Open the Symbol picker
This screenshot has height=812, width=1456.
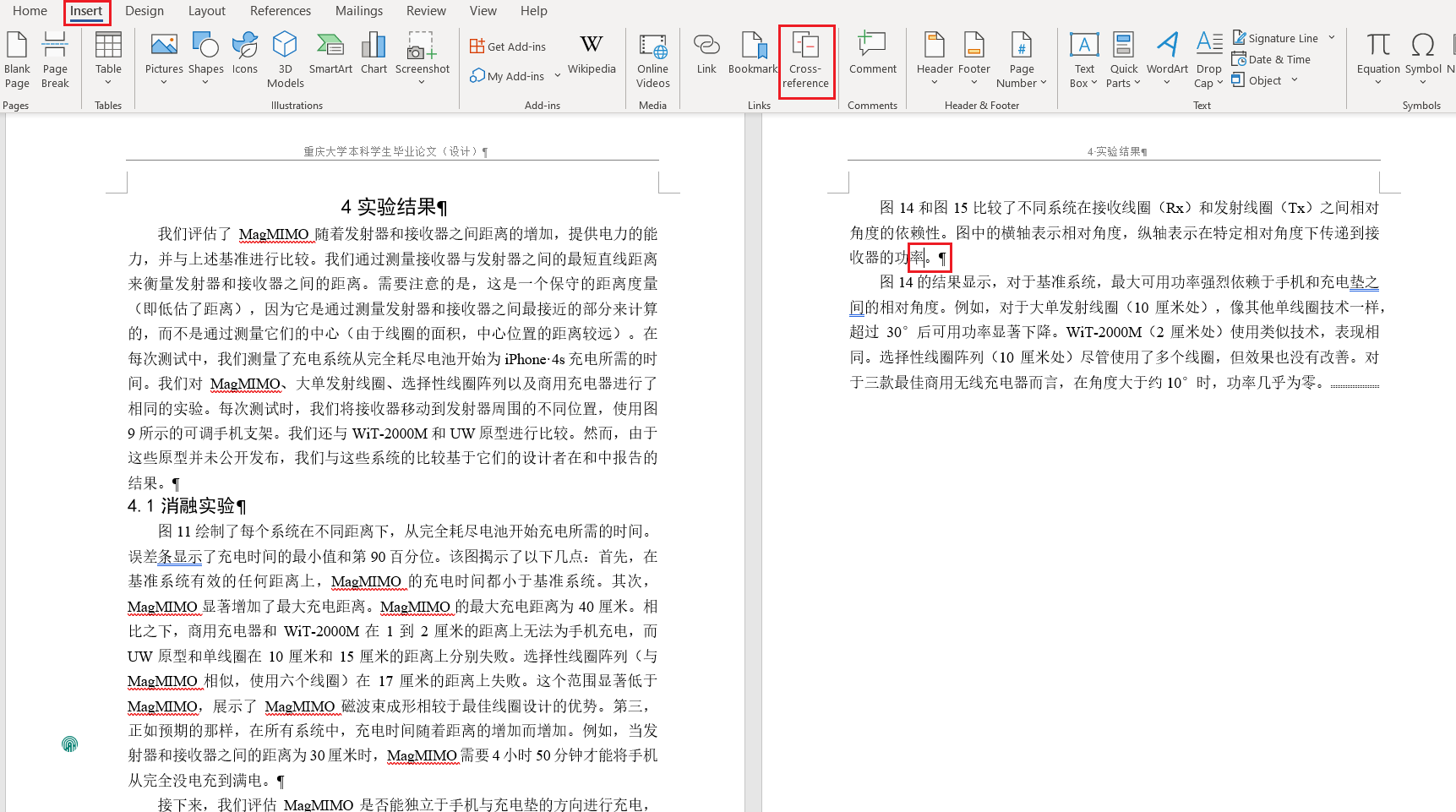tap(1423, 60)
